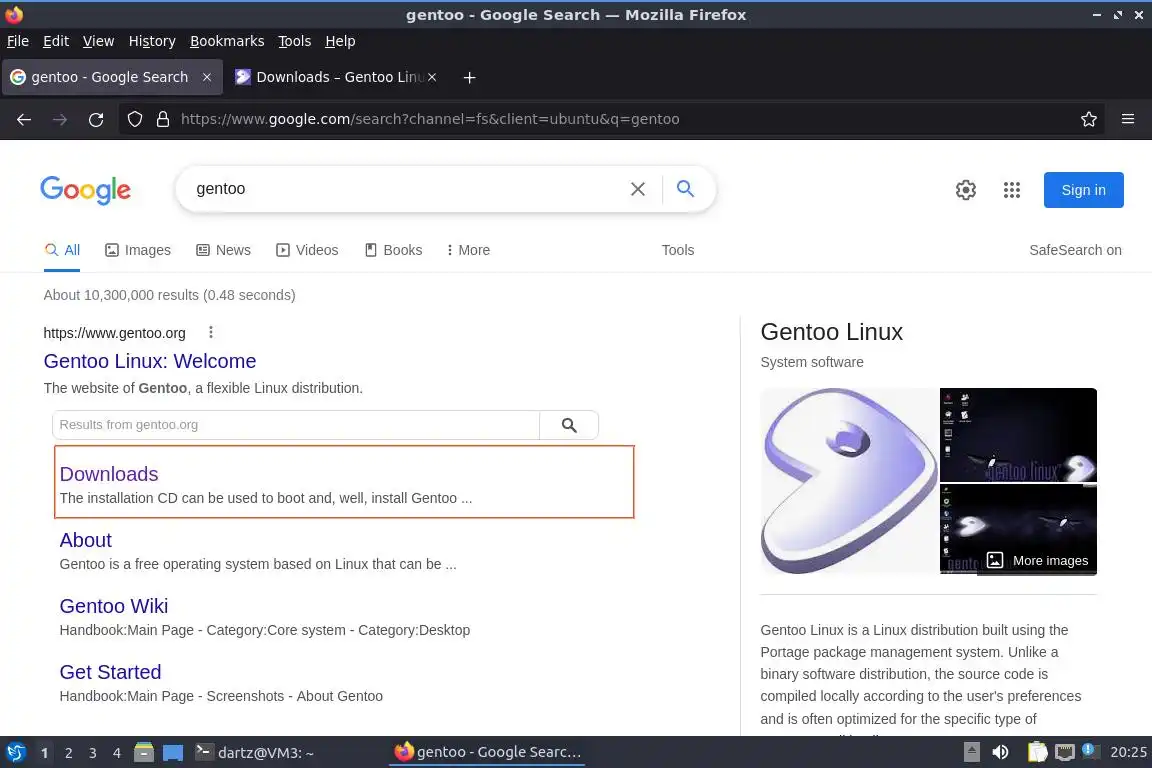Open the Google apps grid

(1012, 190)
